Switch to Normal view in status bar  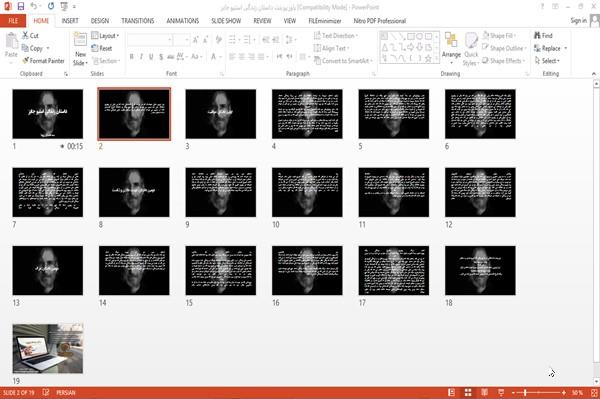(452, 392)
